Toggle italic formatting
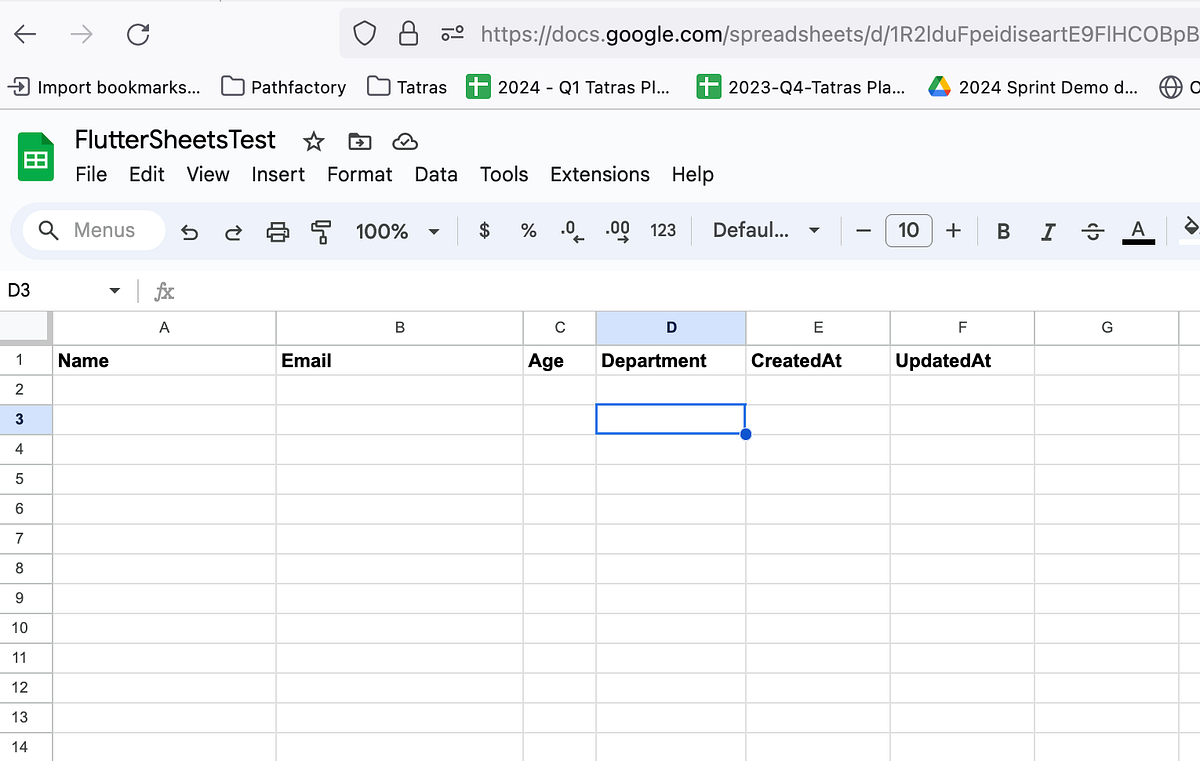1200x761 pixels. click(1048, 231)
